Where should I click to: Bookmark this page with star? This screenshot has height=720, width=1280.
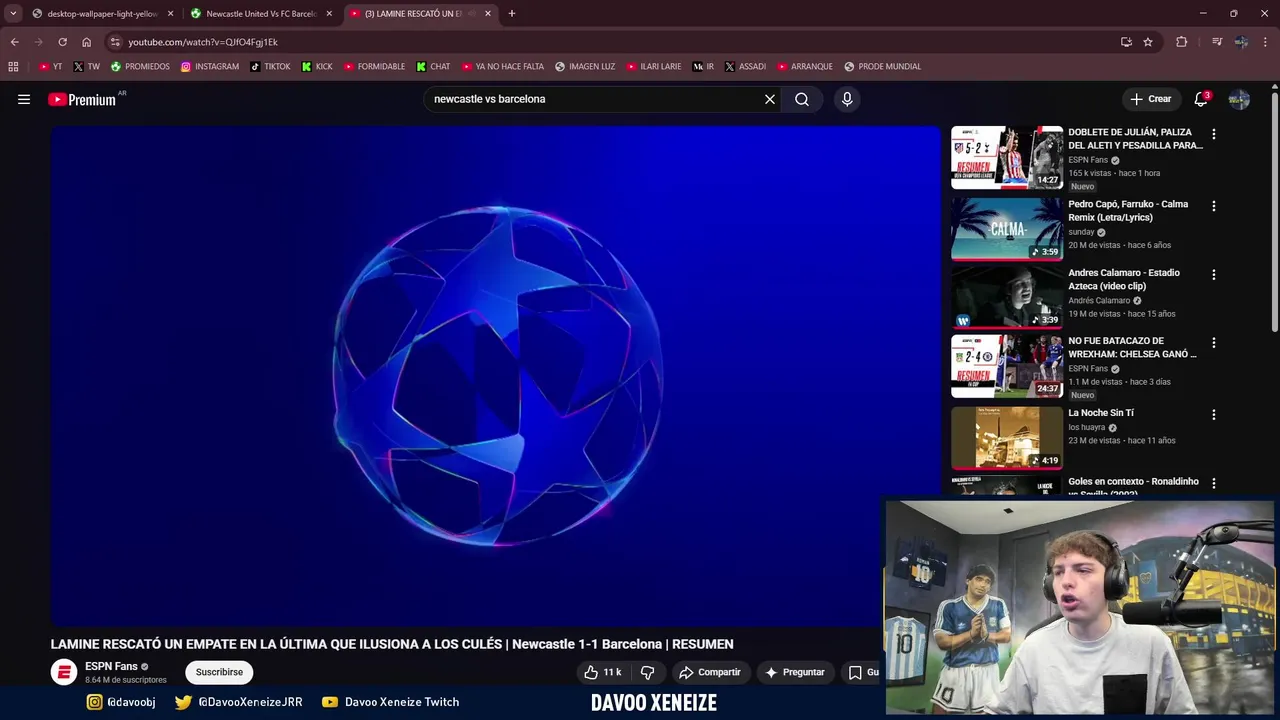pyautogui.click(x=1148, y=42)
